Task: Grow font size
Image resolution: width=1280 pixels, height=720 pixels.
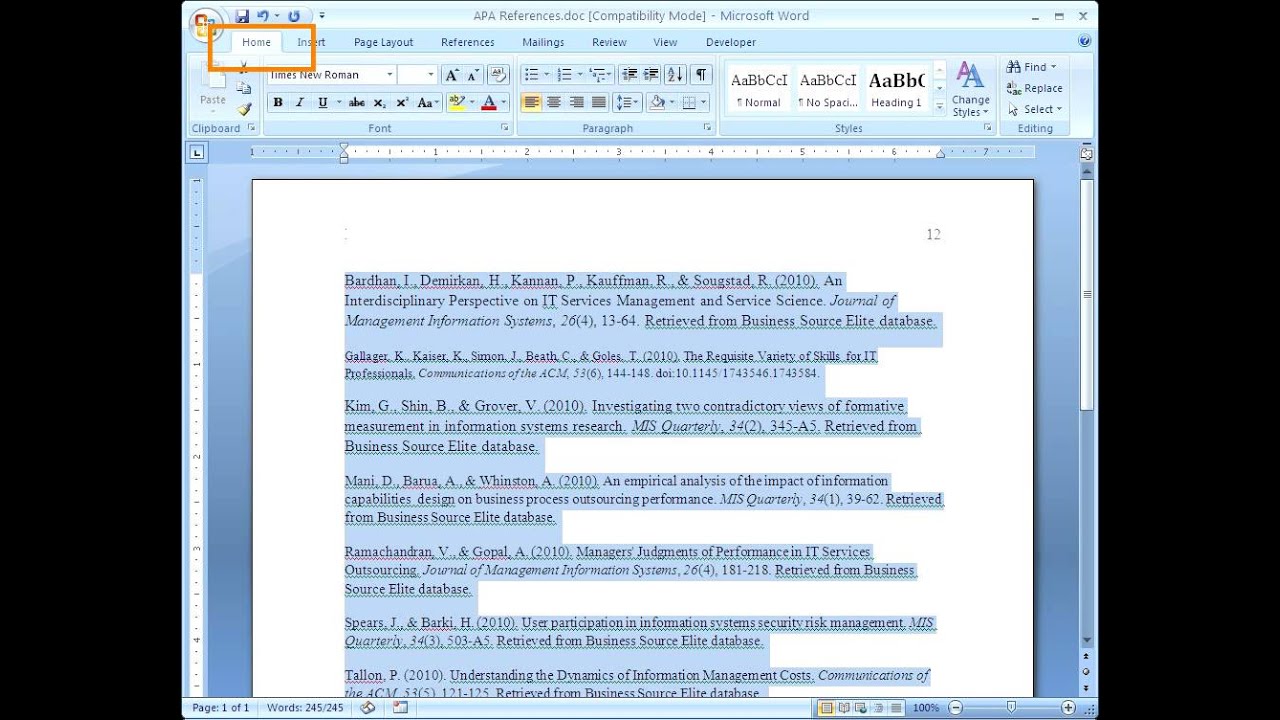Action: (452, 75)
